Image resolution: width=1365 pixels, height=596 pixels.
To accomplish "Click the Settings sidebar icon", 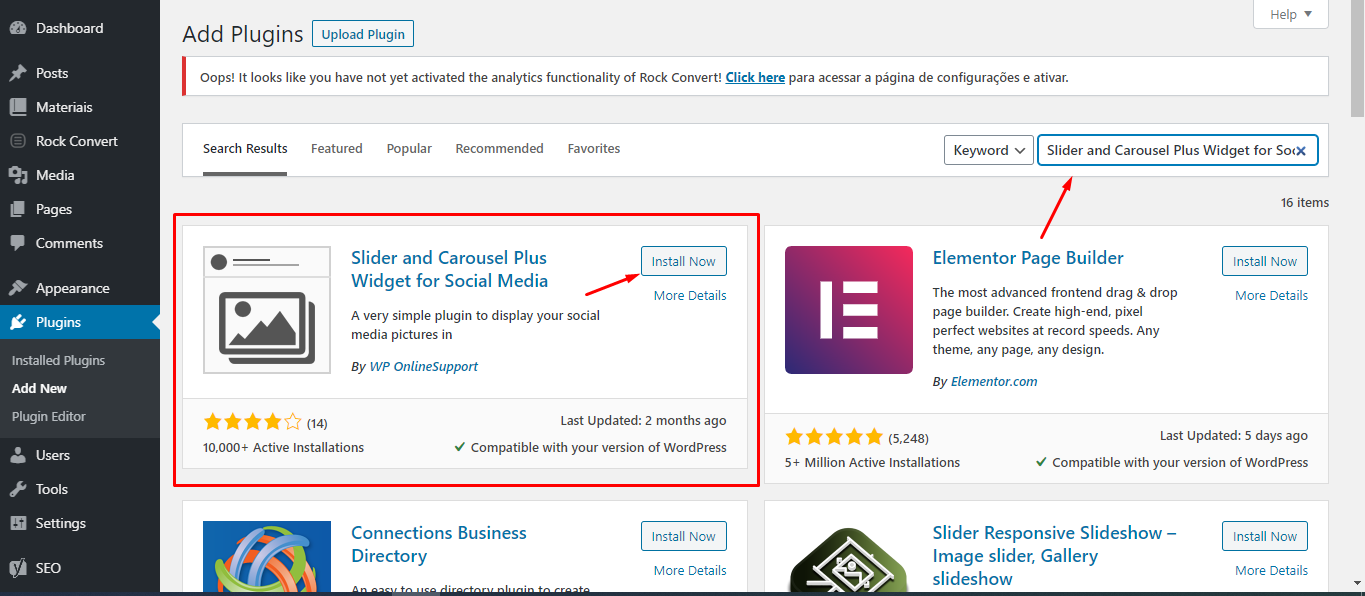I will pos(18,523).
